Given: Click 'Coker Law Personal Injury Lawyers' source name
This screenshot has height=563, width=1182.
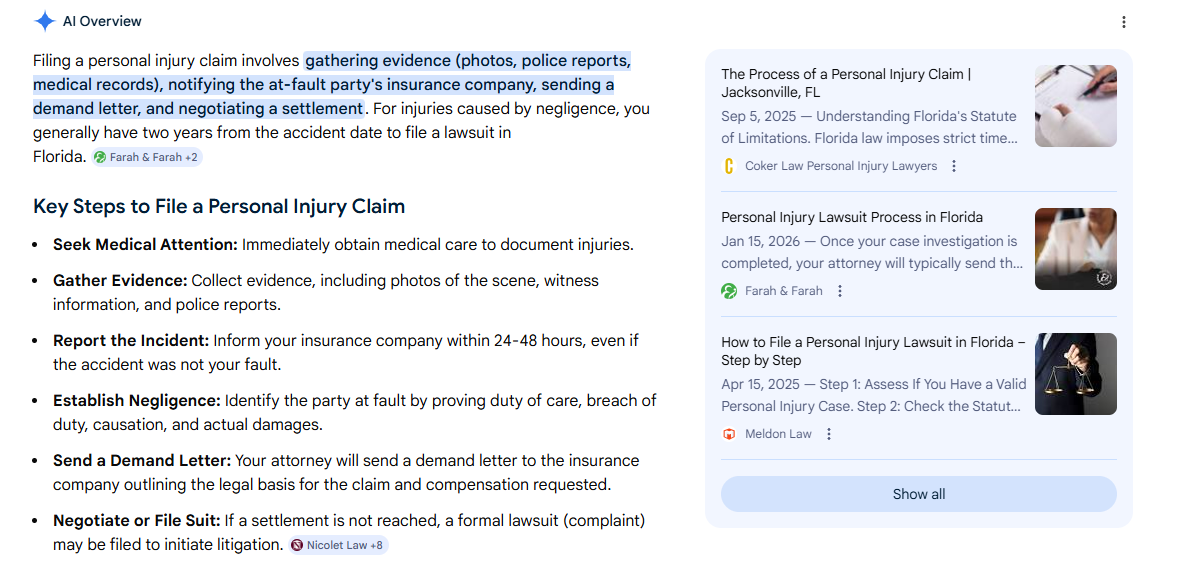Looking at the screenshot, I should coord(841,166).
